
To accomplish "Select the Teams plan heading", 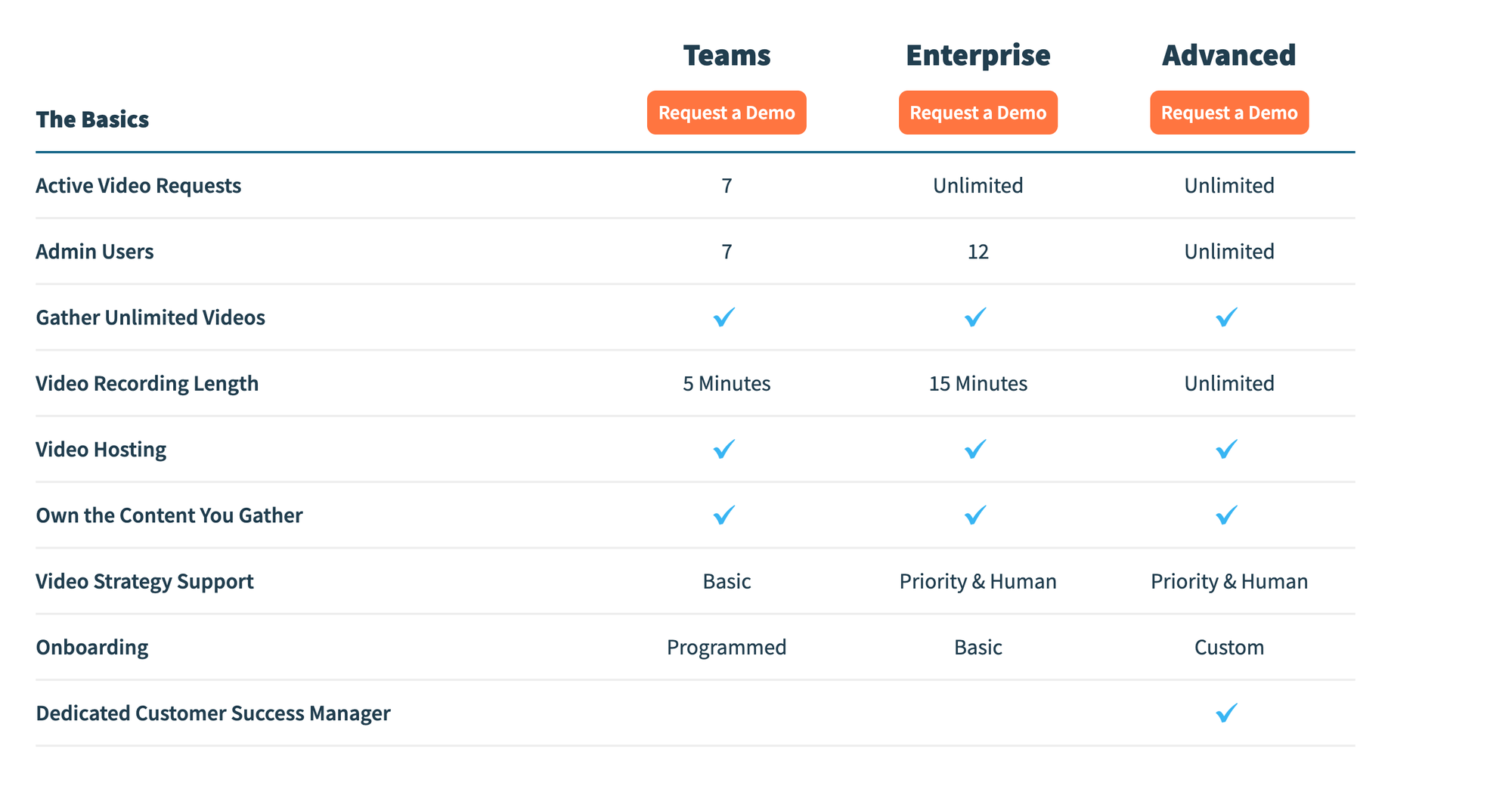I will pyautogui.click(x=727, y=55).
